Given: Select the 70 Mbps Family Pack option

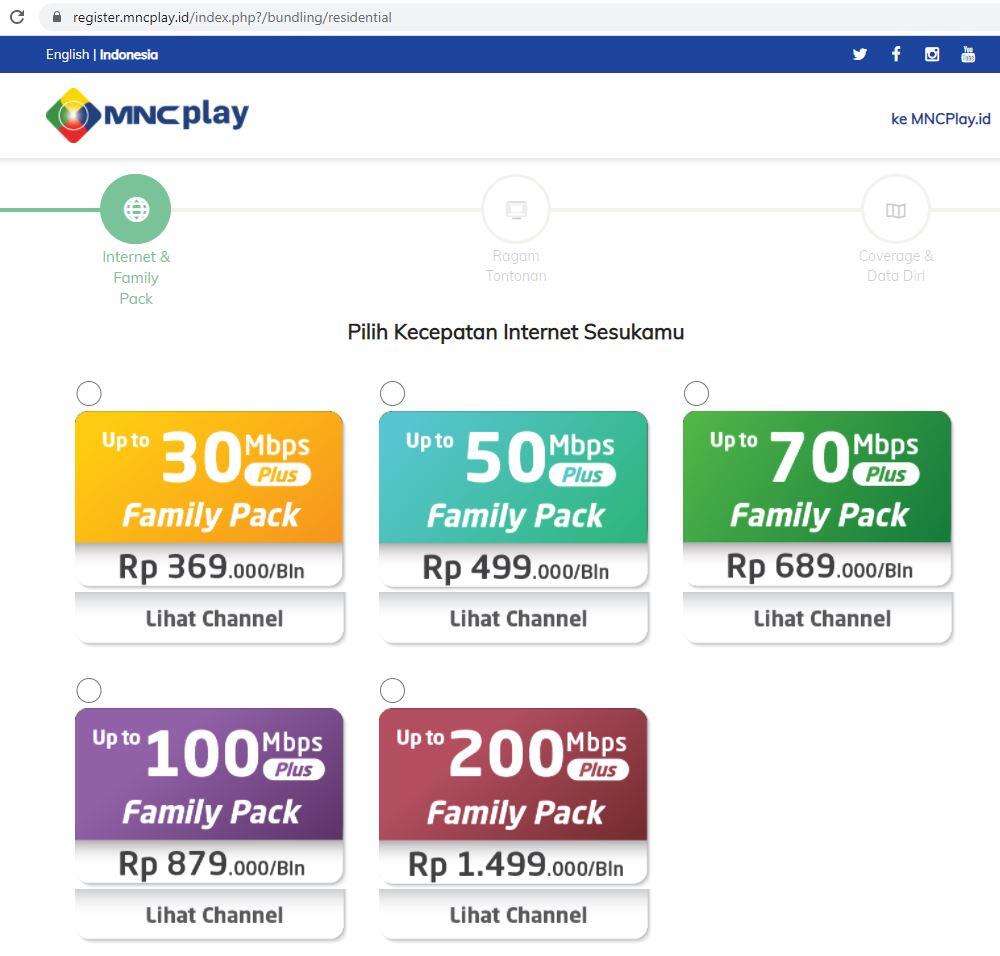Looking at the screenshot, I should click(x=696, y=393).
